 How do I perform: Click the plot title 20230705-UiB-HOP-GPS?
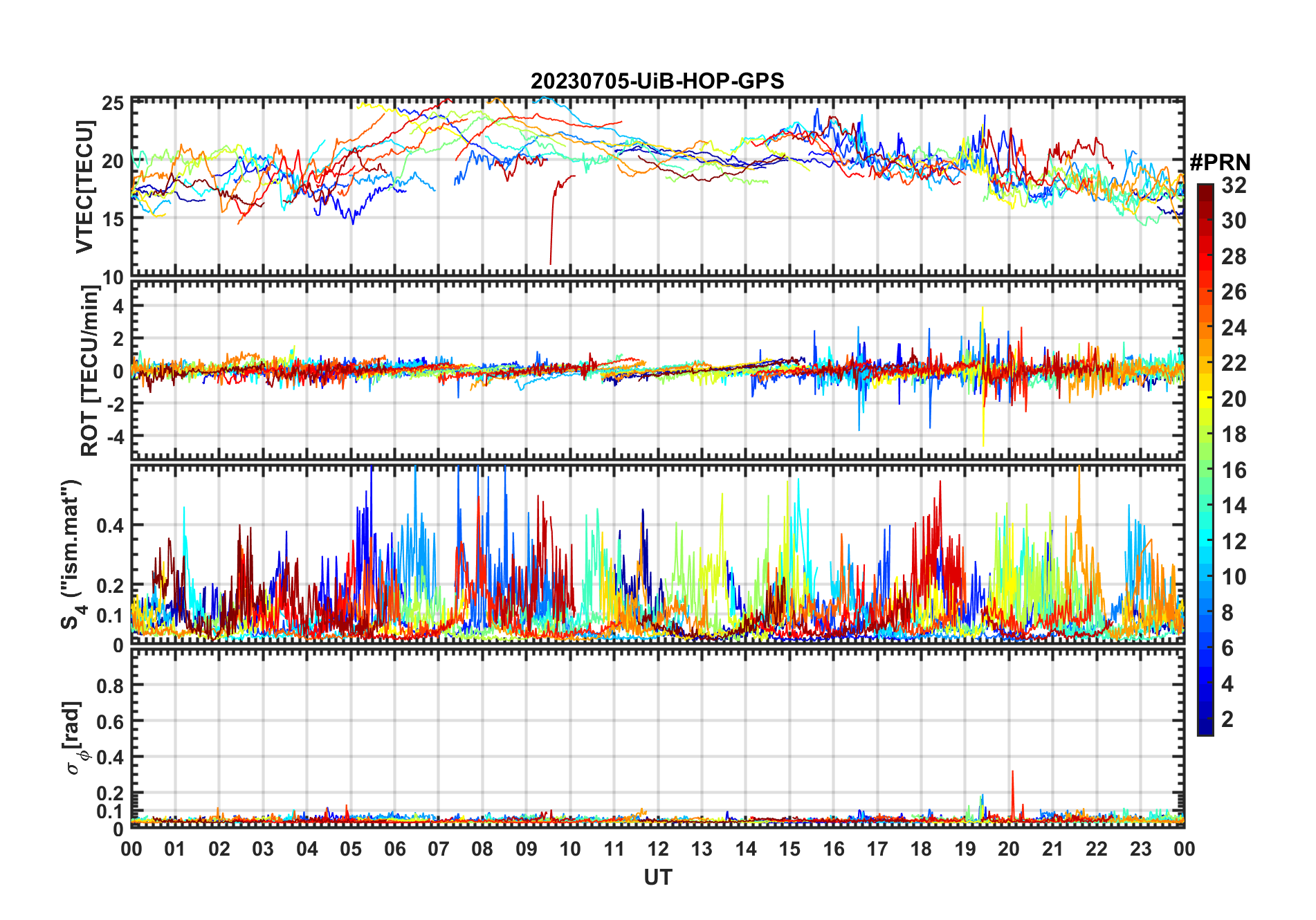click(657, 81)
